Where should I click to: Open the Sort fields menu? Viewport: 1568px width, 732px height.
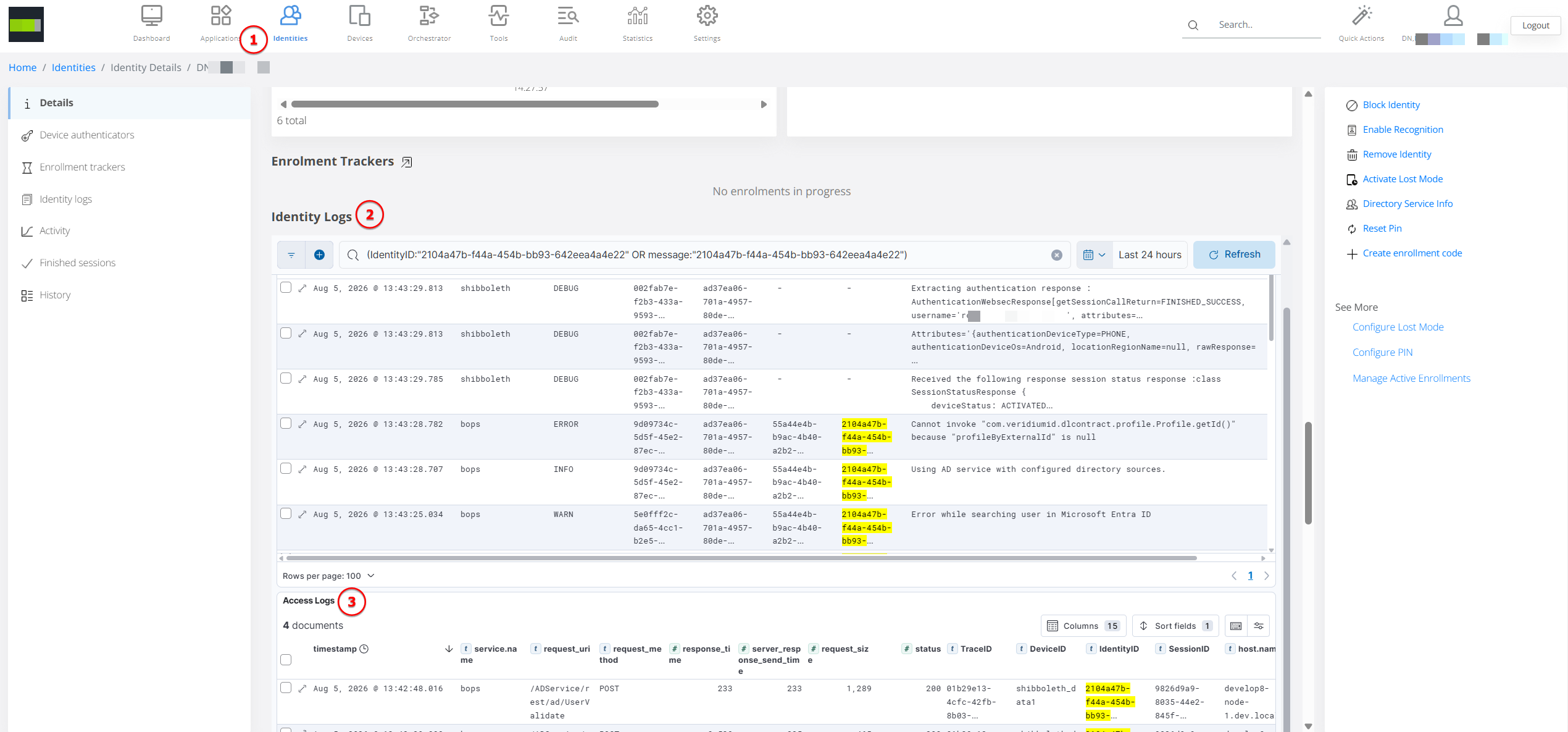(x=1177, y=626)
